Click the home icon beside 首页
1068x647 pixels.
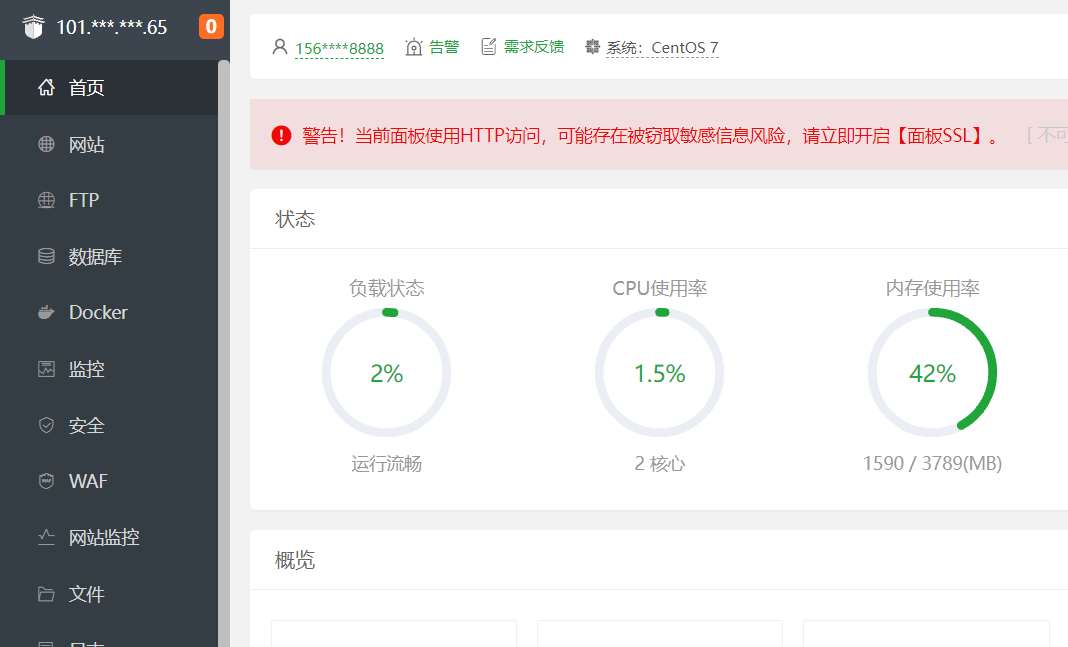[x=46, y=88]
